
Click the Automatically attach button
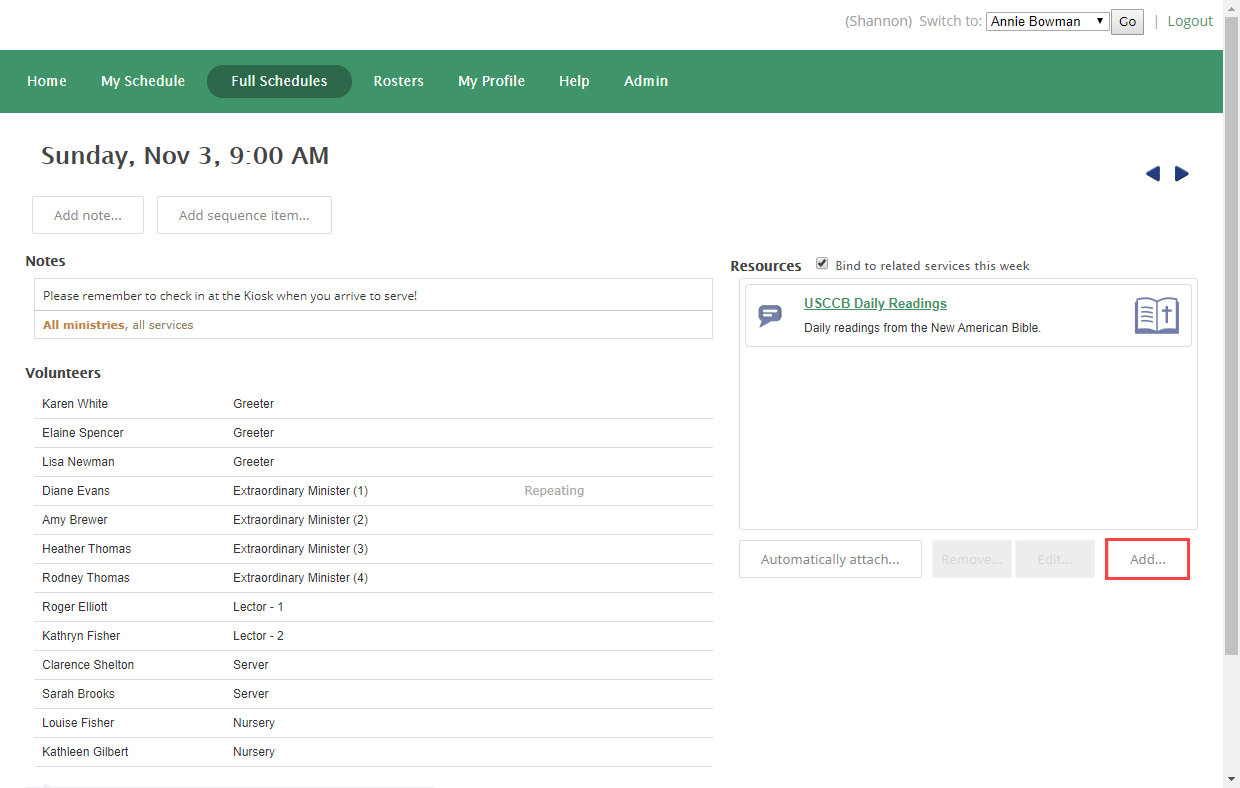click(830, 559)
